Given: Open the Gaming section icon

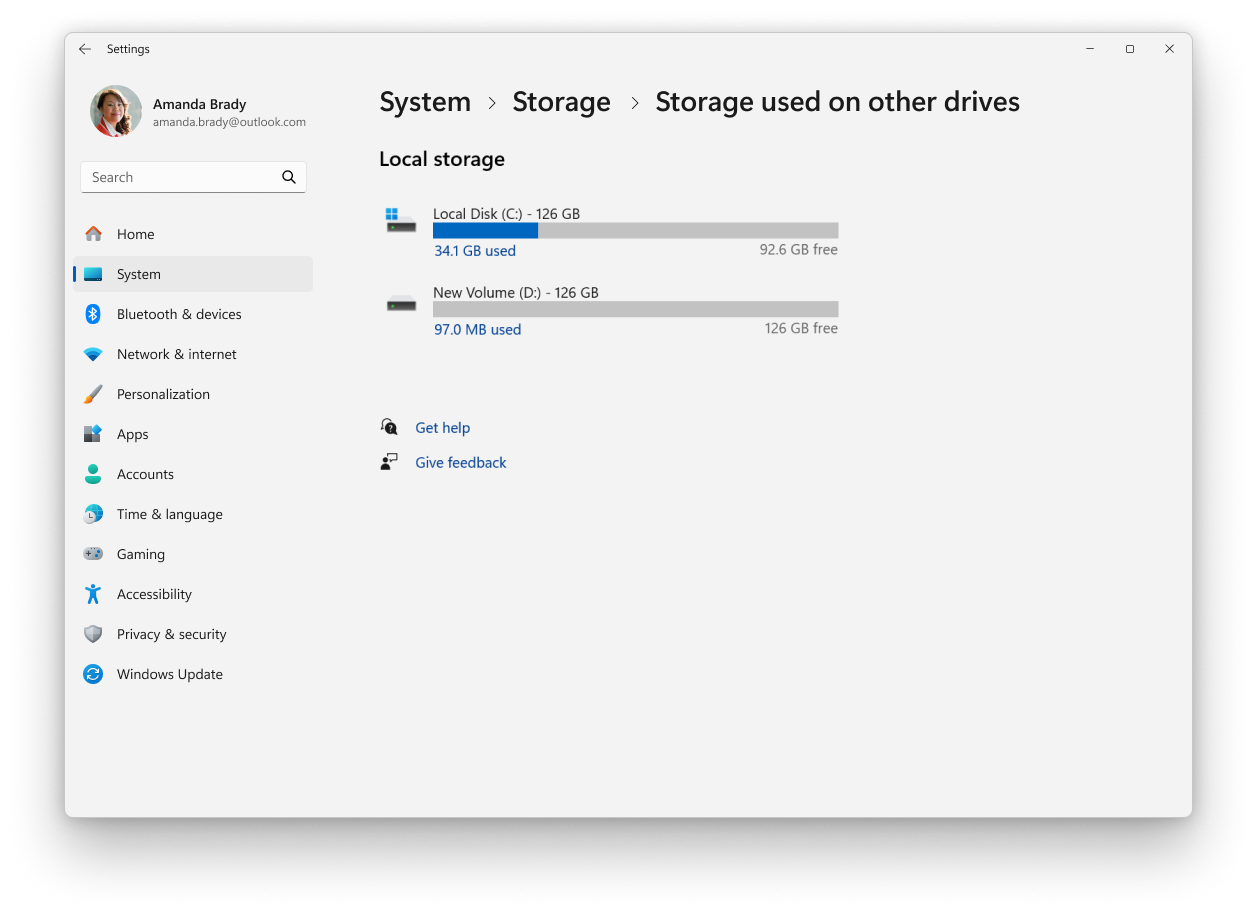Looking at the screenshot, I should click(93, 554).
